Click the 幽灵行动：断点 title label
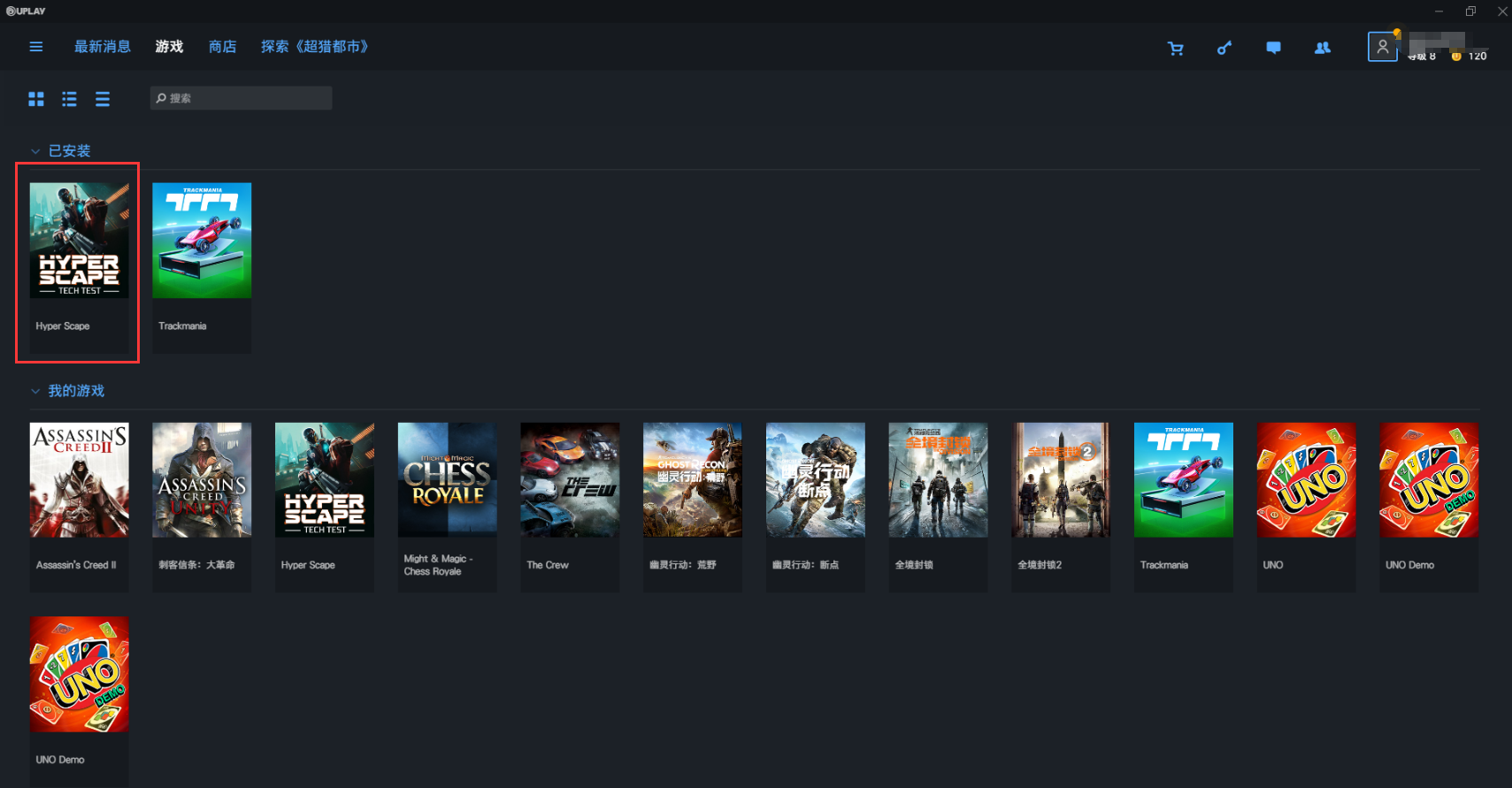The height and width of the screenshot is (788, 1512). click(805, 565)
